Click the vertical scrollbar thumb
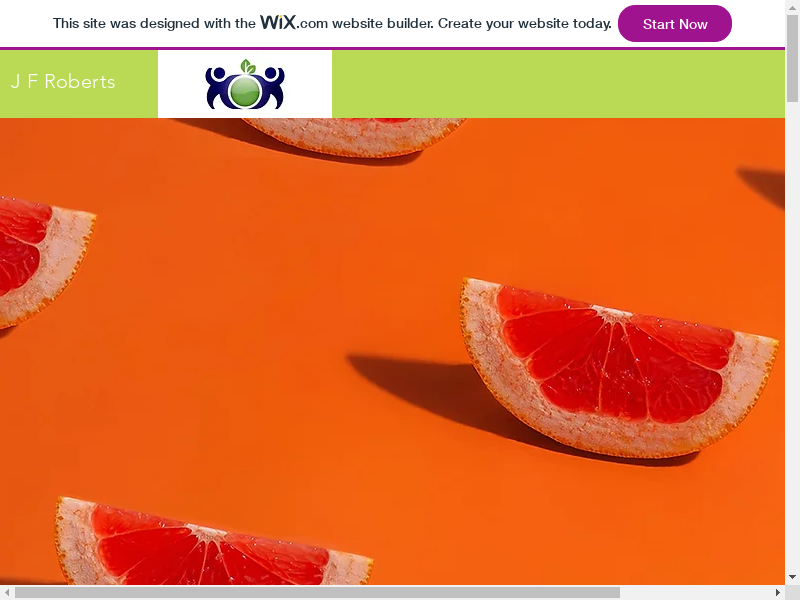Image resolution: width=800 pixels, height=600 pixels. (x=792, y=59)
